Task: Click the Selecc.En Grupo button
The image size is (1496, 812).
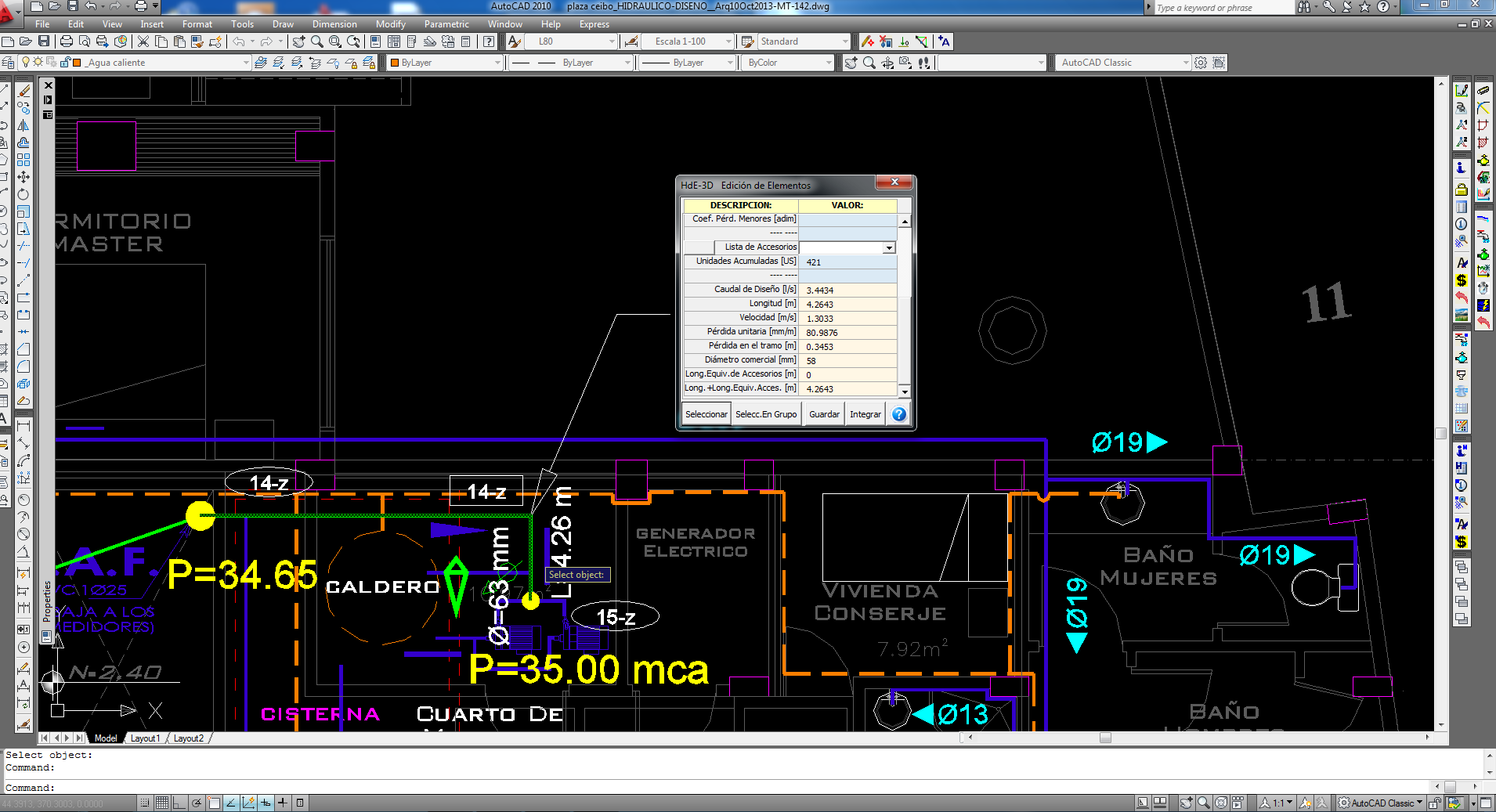Action: coord(765,414)
